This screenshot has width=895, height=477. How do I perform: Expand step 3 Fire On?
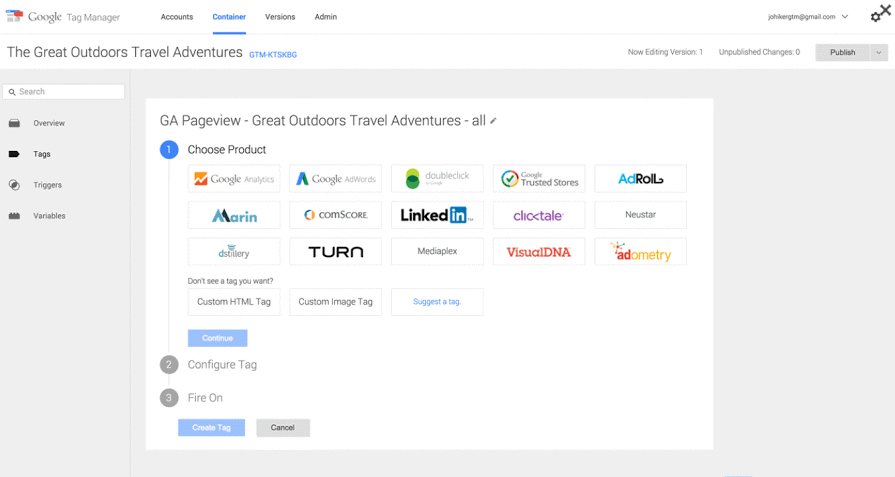(205, 398)
